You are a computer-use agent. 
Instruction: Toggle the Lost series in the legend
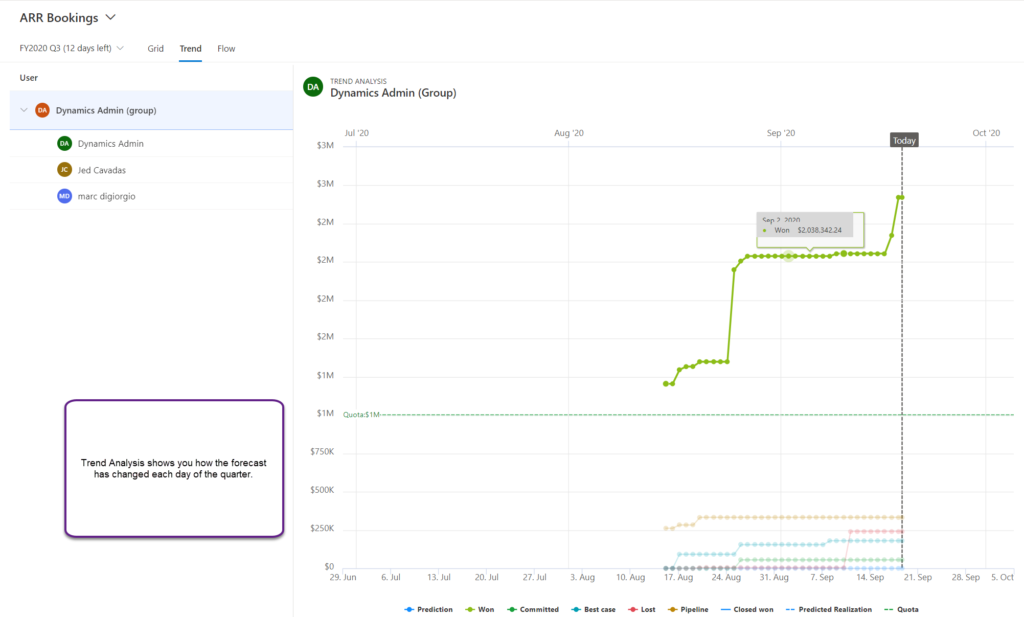point(641,609)
